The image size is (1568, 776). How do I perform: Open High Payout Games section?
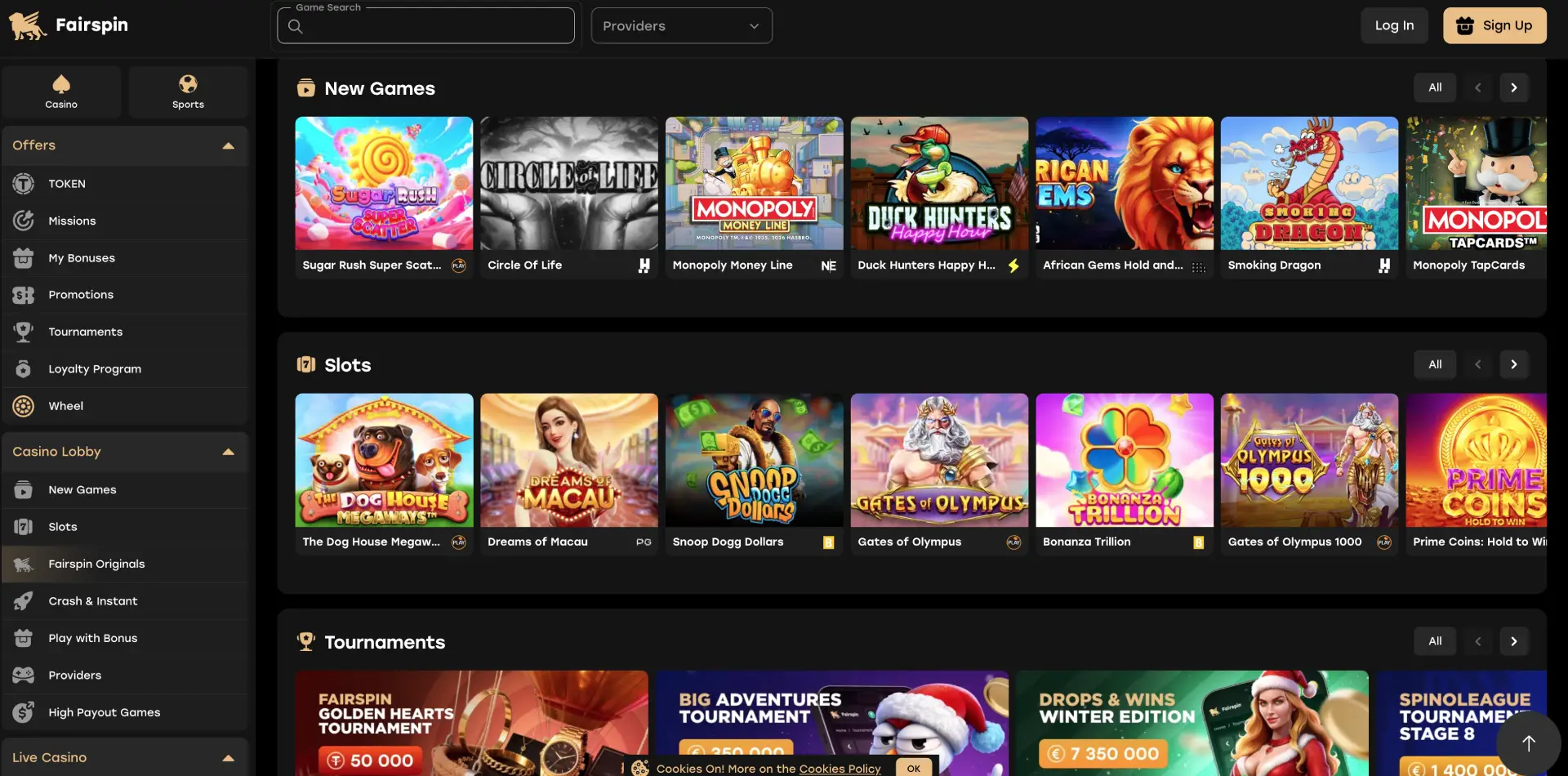(104, 711)
